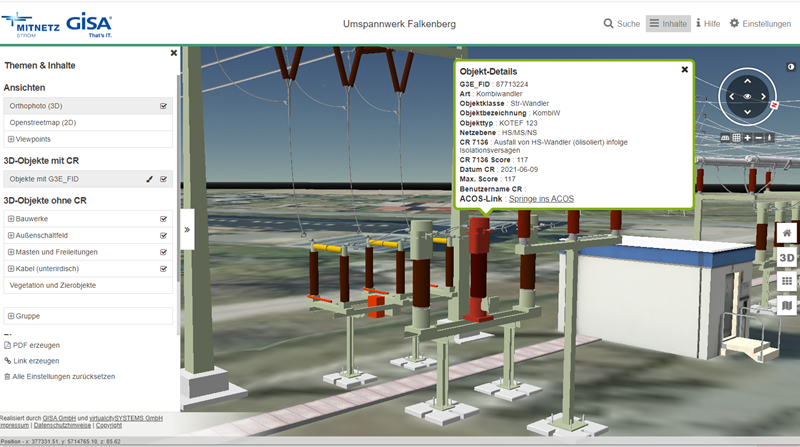
Task: Close the Objekt-Details popup
Action: point(685,70)
